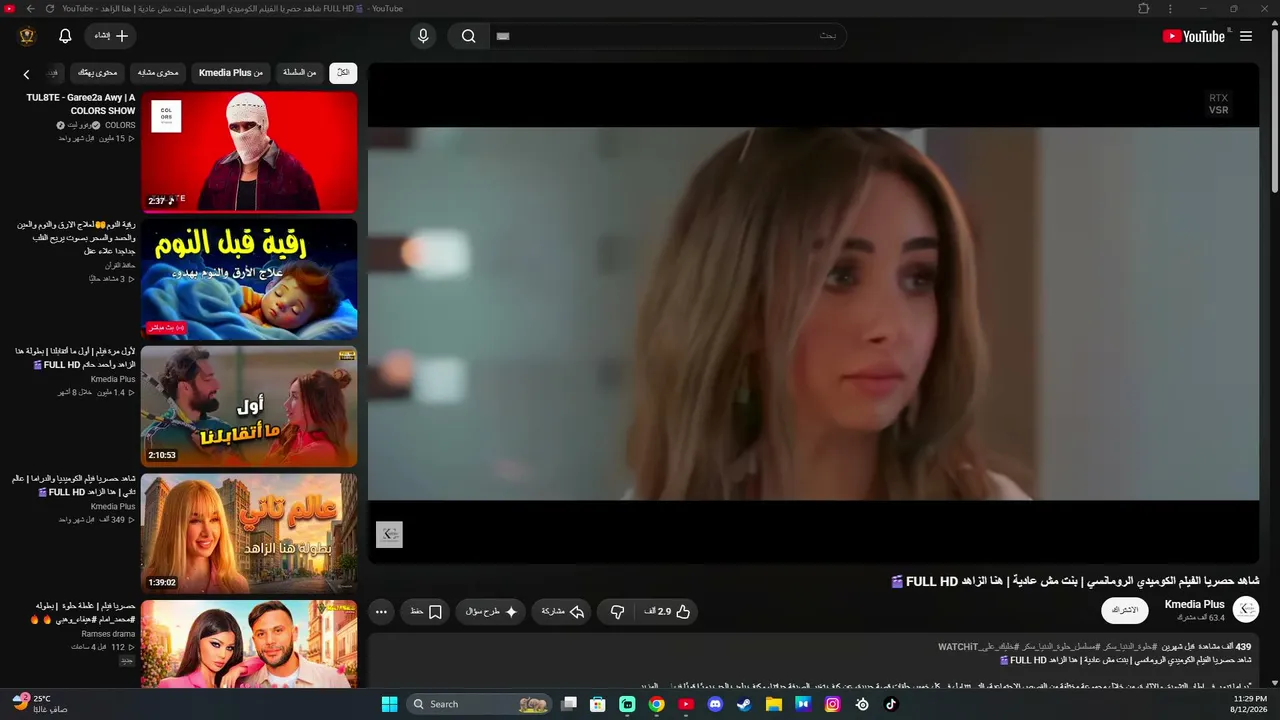
Task: Open Steam from the taskbar
Action: pyautogui.click(x=744, y=704)
